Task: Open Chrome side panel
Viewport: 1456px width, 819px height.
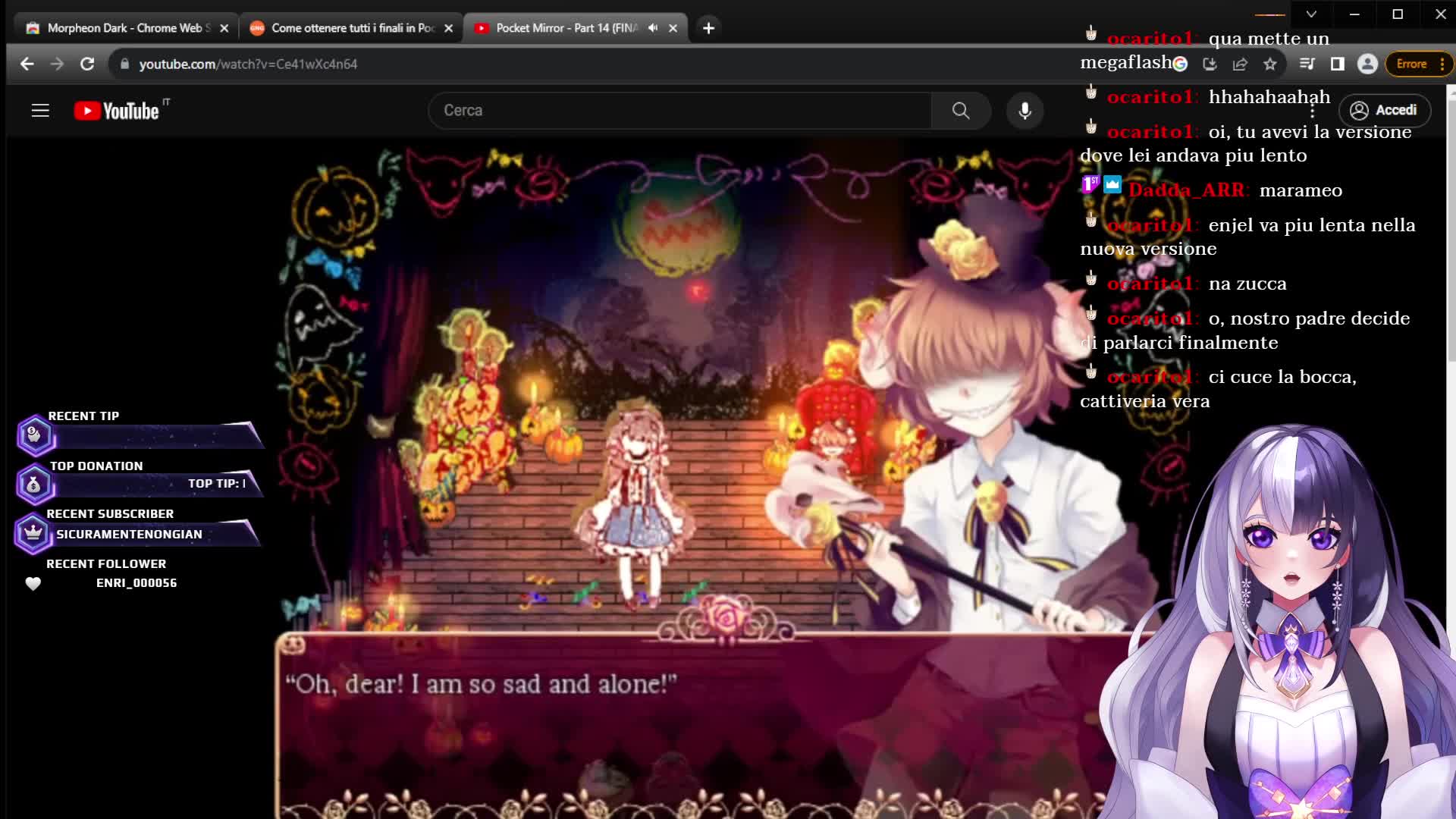Action: pos(1338,64)
